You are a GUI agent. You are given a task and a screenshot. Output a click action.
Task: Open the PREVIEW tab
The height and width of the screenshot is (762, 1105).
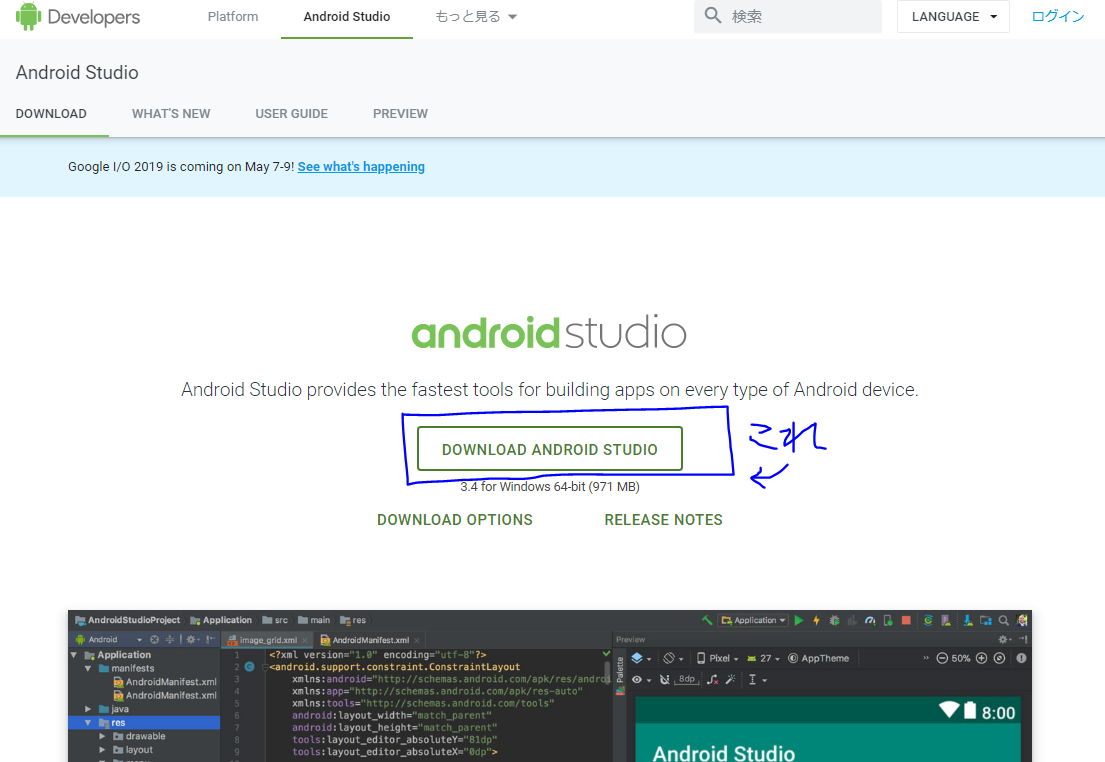coord(400,113)
